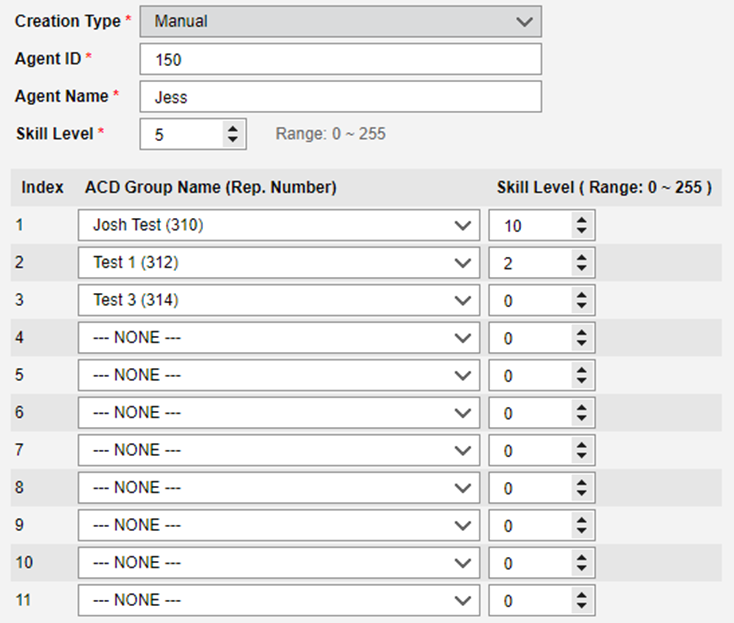
Task: Decrease the main agent Skill Level stepper
Action: click(233, 140)
